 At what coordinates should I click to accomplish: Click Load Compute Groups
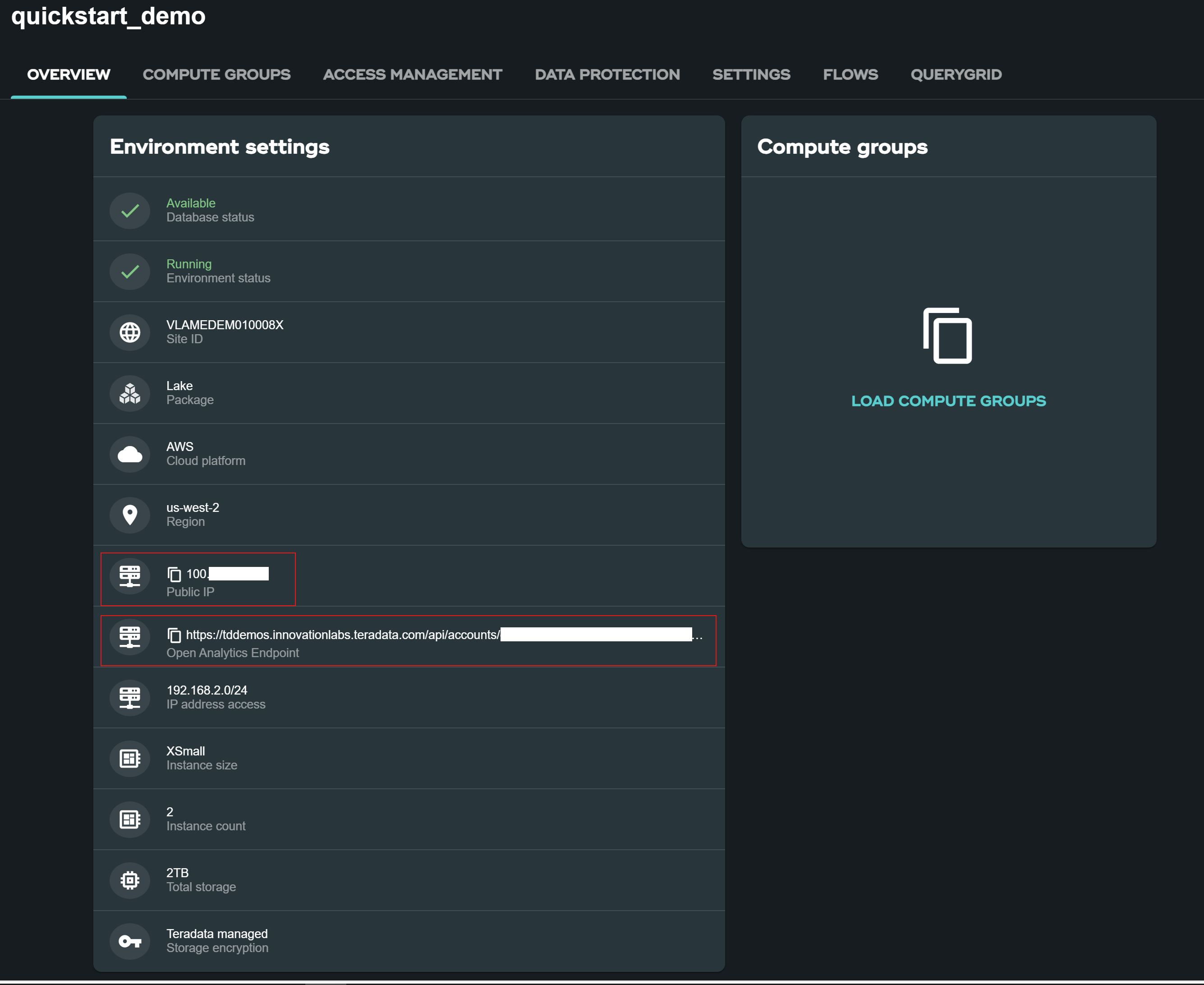pyautogui.click(x=949, y=400)
